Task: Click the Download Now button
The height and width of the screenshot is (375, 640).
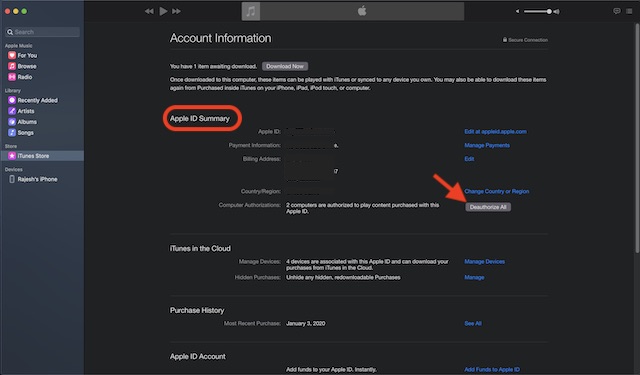Action: click(285, 66)
